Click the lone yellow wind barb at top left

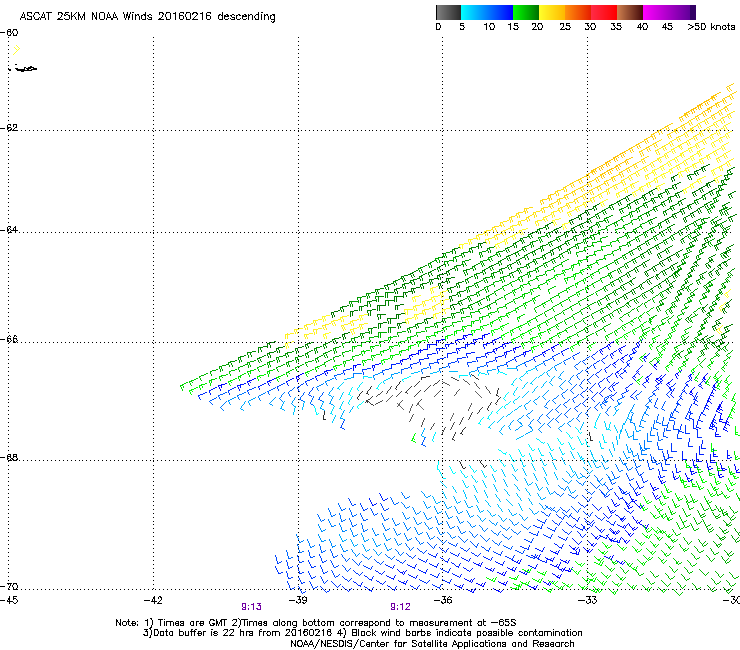17,49
